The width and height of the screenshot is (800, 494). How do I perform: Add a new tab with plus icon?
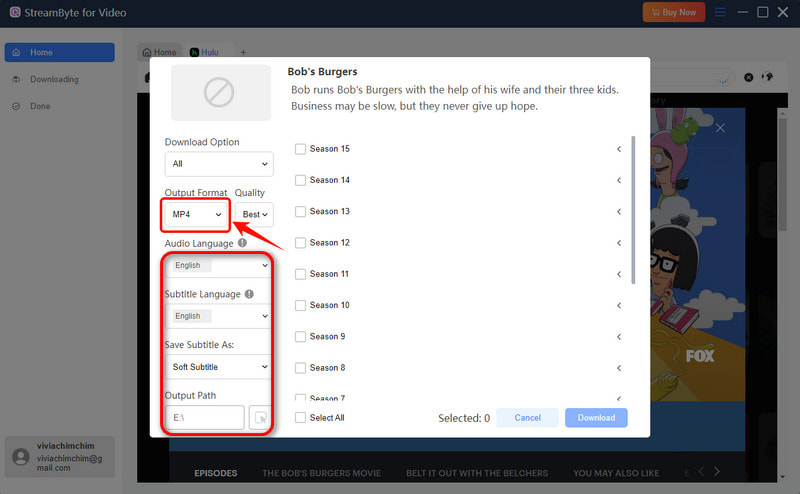[x=243, y=52]
